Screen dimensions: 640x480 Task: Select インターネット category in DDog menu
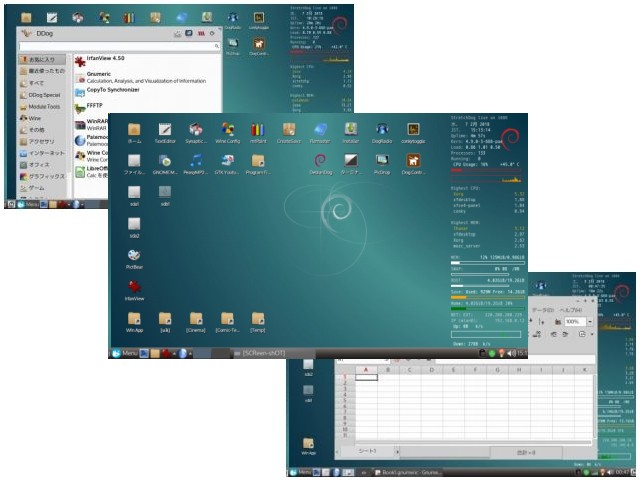42,153
